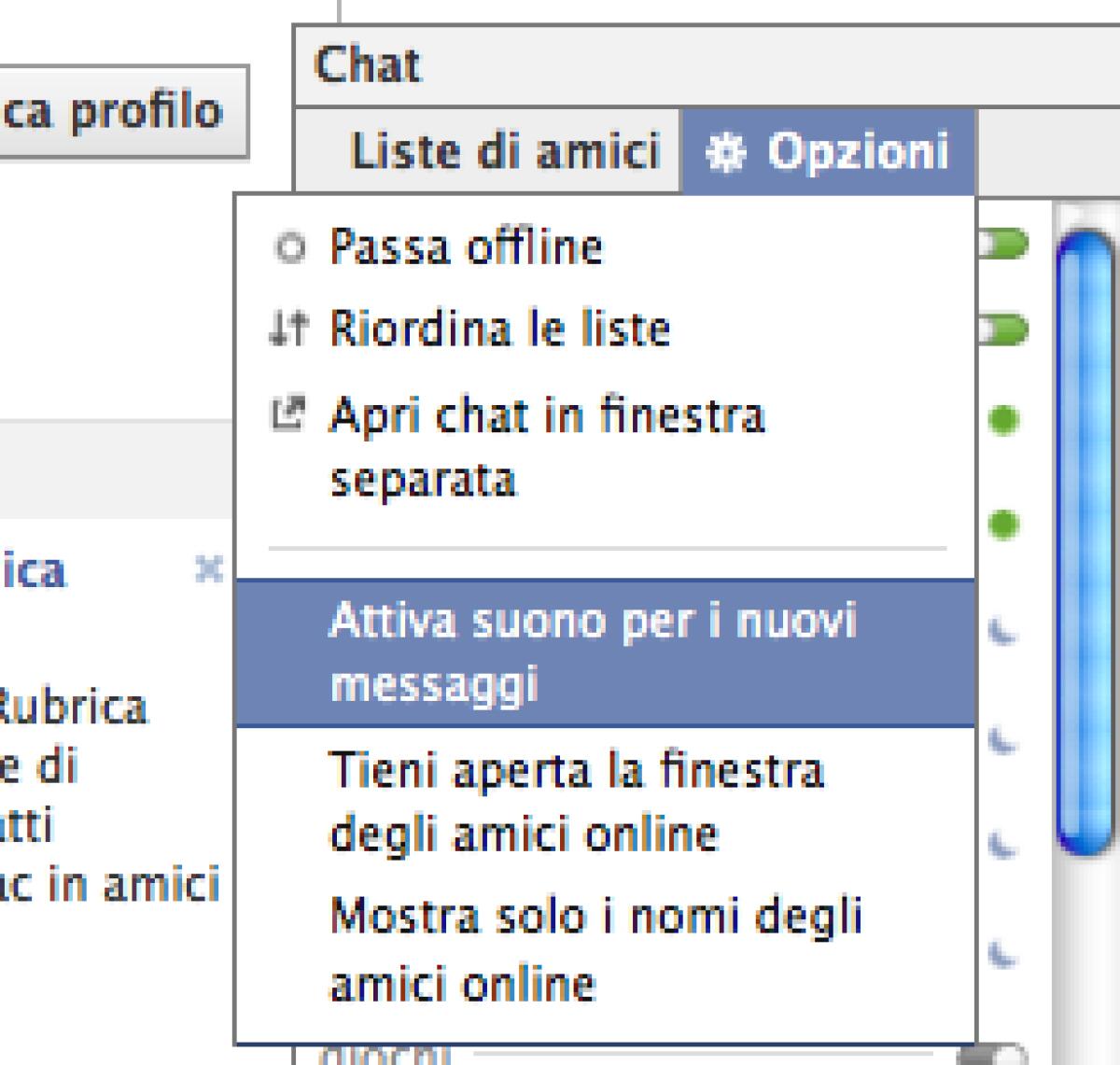Click the blue chat list scrollbar thumb
Viewport: 1120px width, 1065px height.
click(x=1086, y=544)
